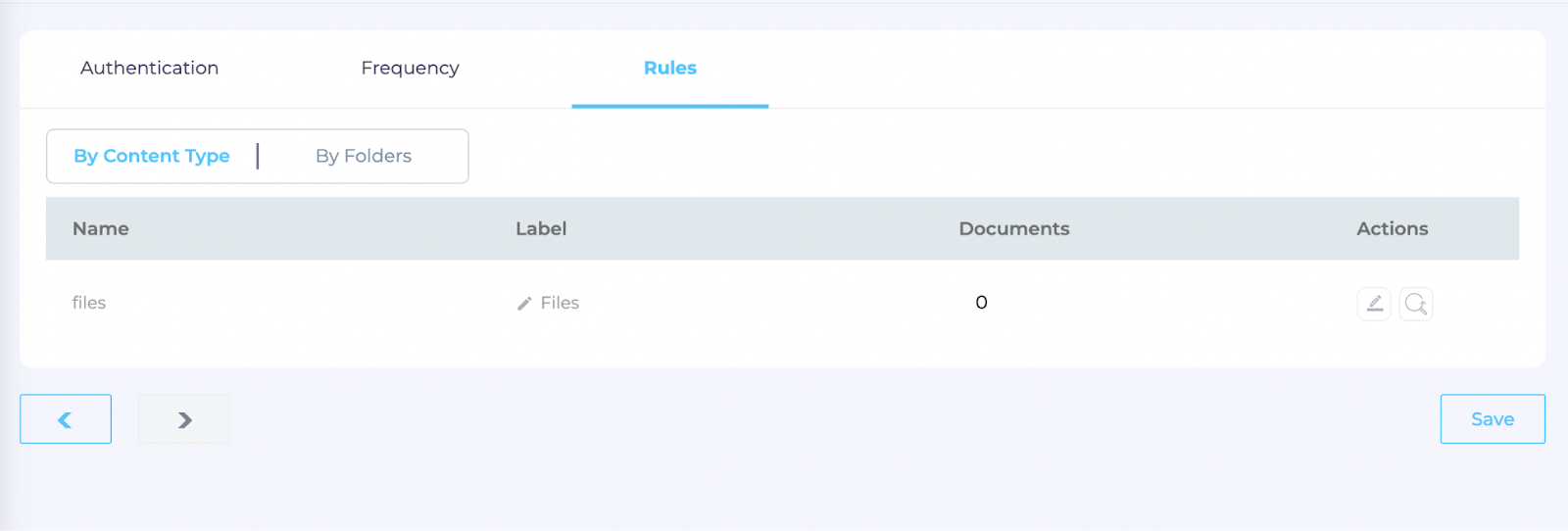1568x531 pixels.
Task: Click the edit pencil icon in Actions
Action: (x=1374, y=304)
